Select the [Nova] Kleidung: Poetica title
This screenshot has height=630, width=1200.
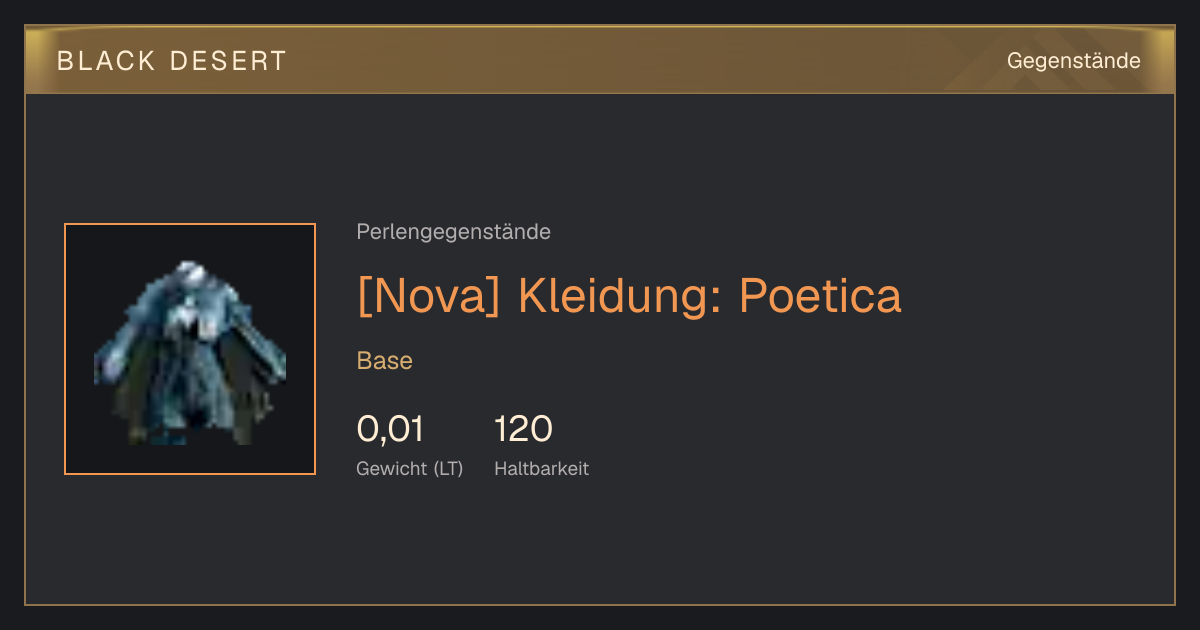[x=629, y=296]
